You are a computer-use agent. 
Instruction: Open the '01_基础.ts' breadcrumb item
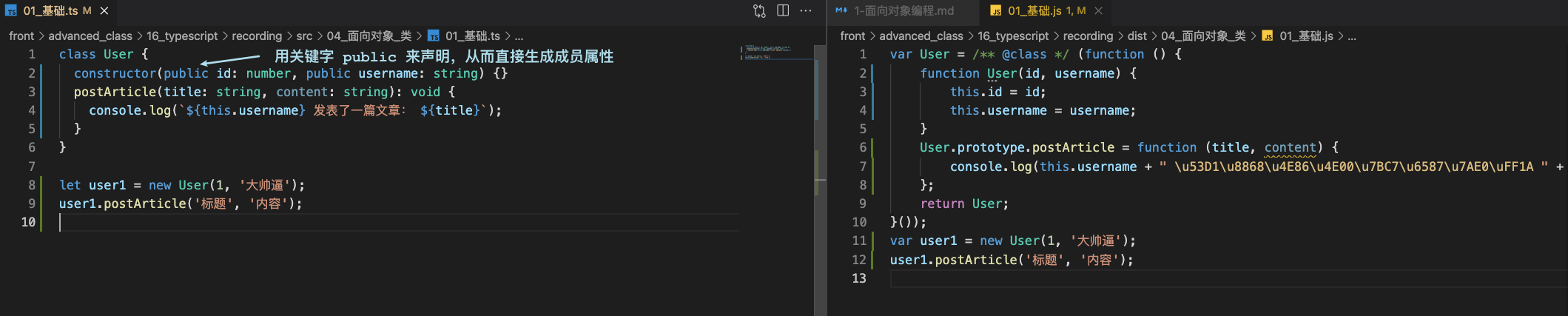(472, 36)
